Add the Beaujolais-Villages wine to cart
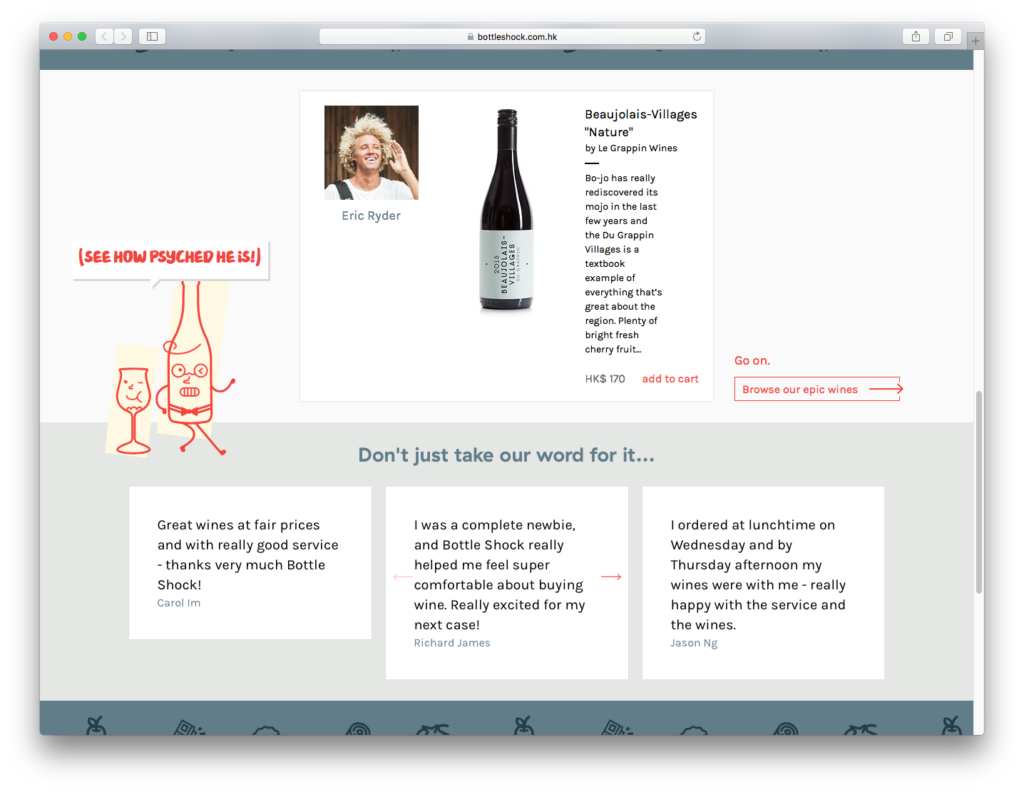The image size is (1024, 792). [x=670, y=379]
